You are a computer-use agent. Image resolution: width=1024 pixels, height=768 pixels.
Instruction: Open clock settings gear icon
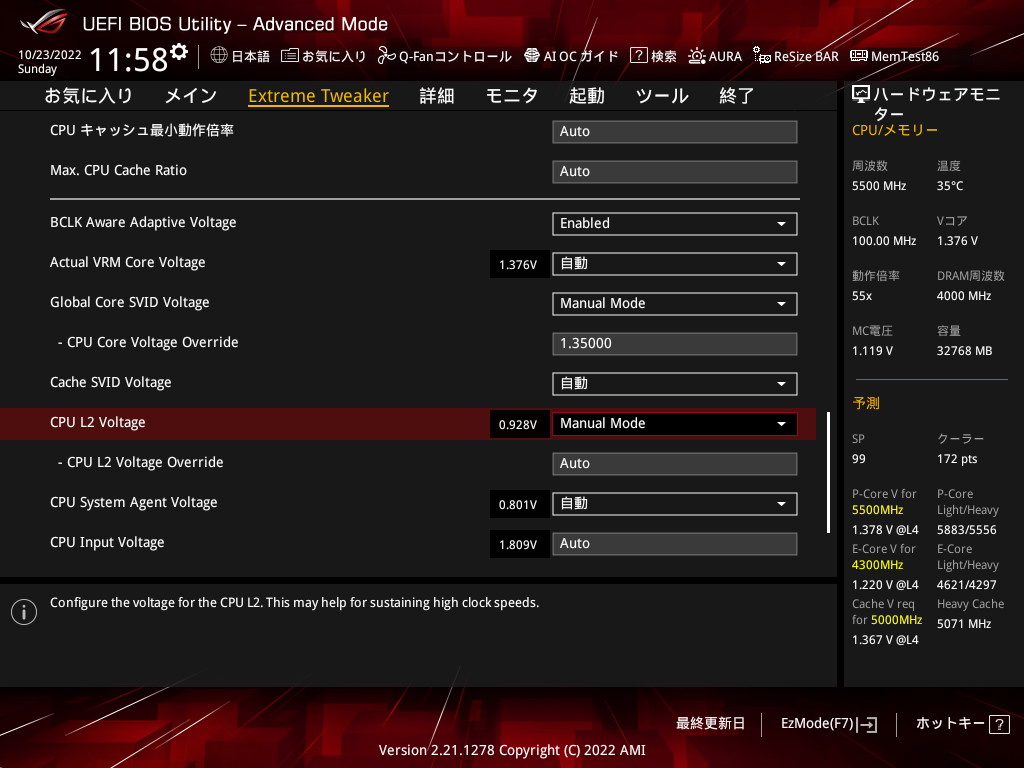[x=178, y=52]
